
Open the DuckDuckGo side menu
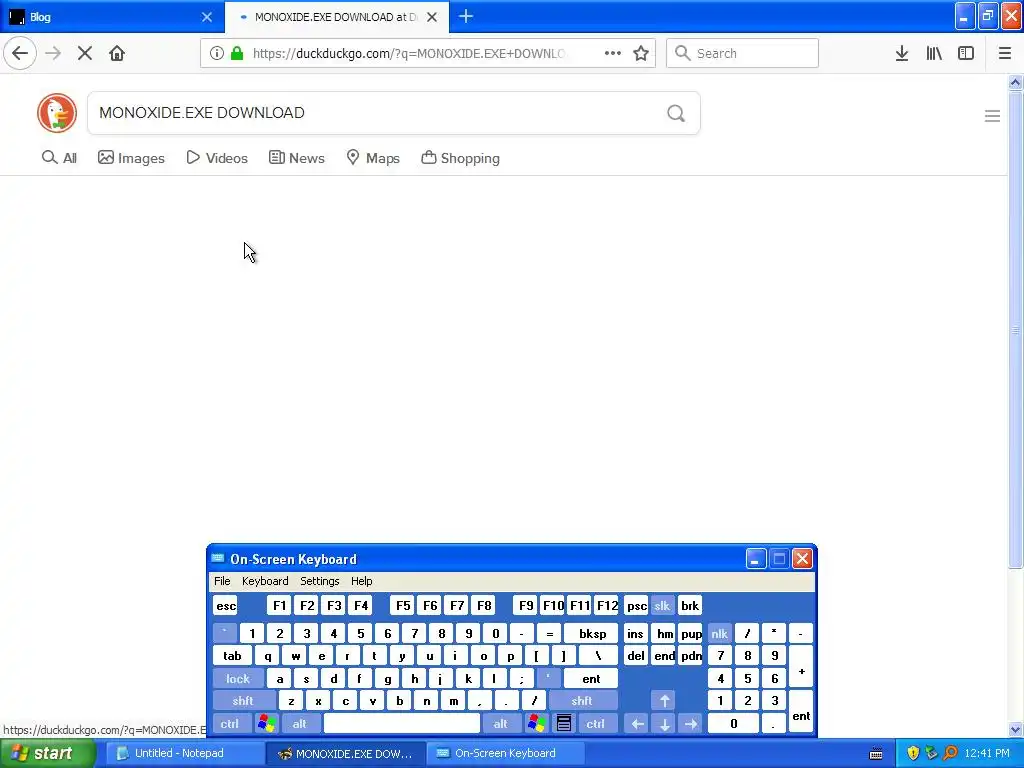coord(992,116)
